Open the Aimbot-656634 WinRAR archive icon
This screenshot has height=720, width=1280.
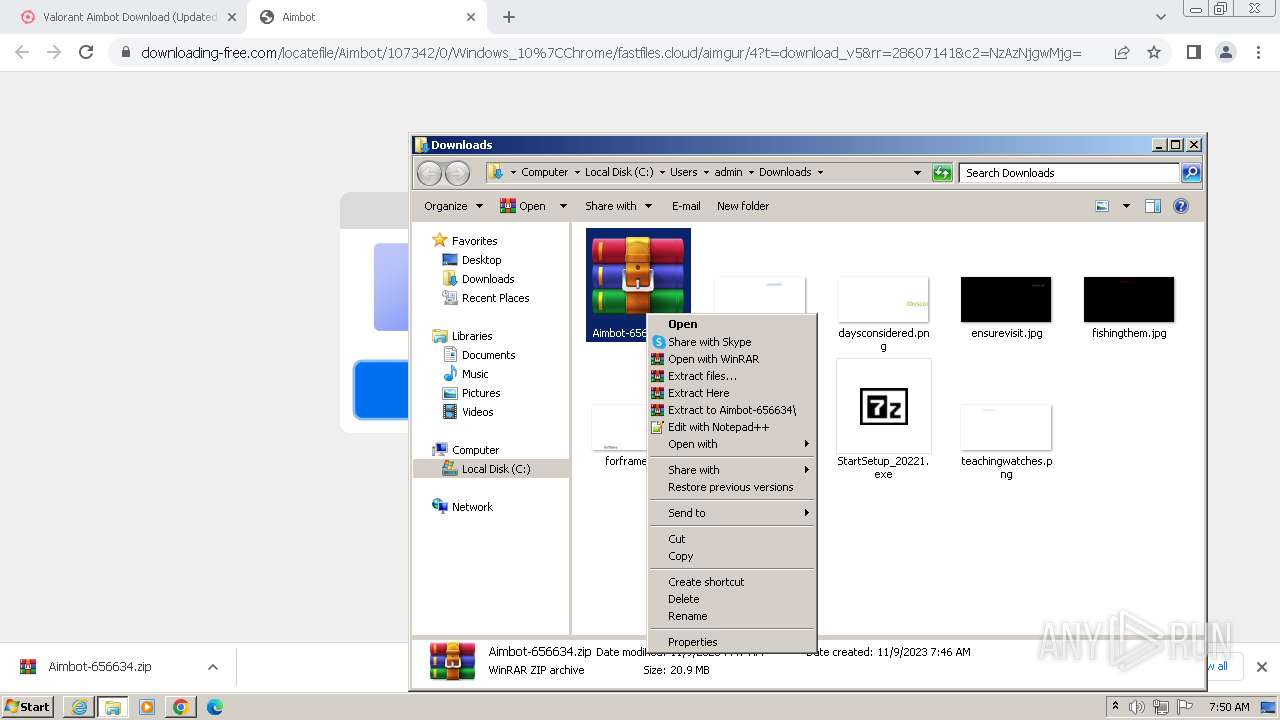coord(638,276)
